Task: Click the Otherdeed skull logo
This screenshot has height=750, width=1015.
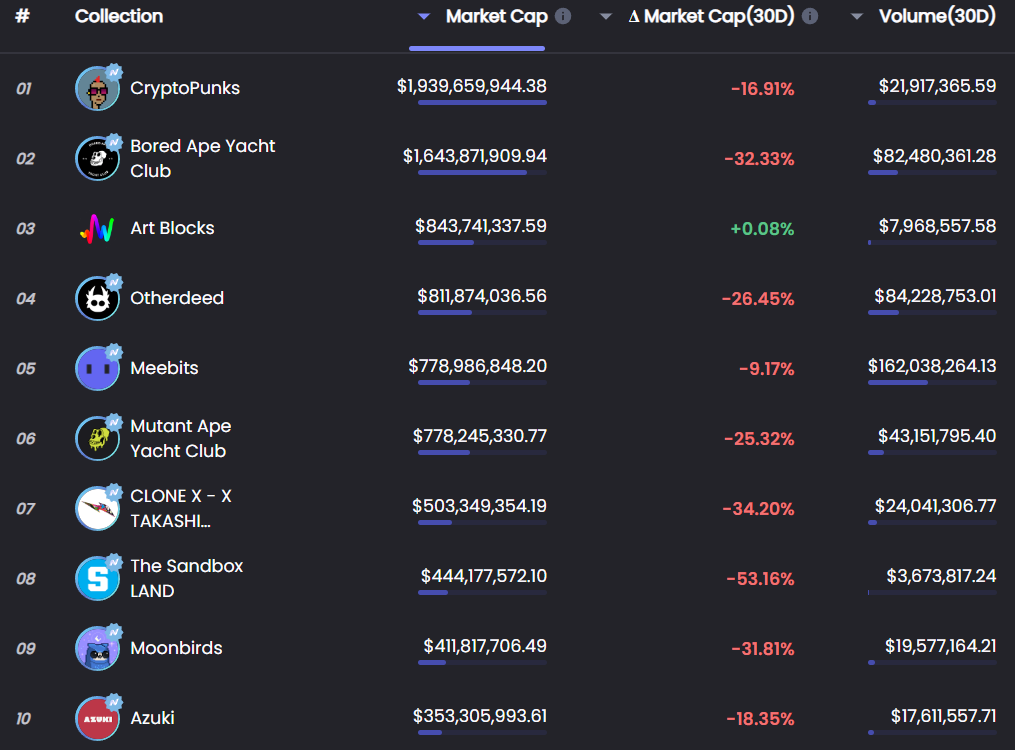Action: (98, 298)
